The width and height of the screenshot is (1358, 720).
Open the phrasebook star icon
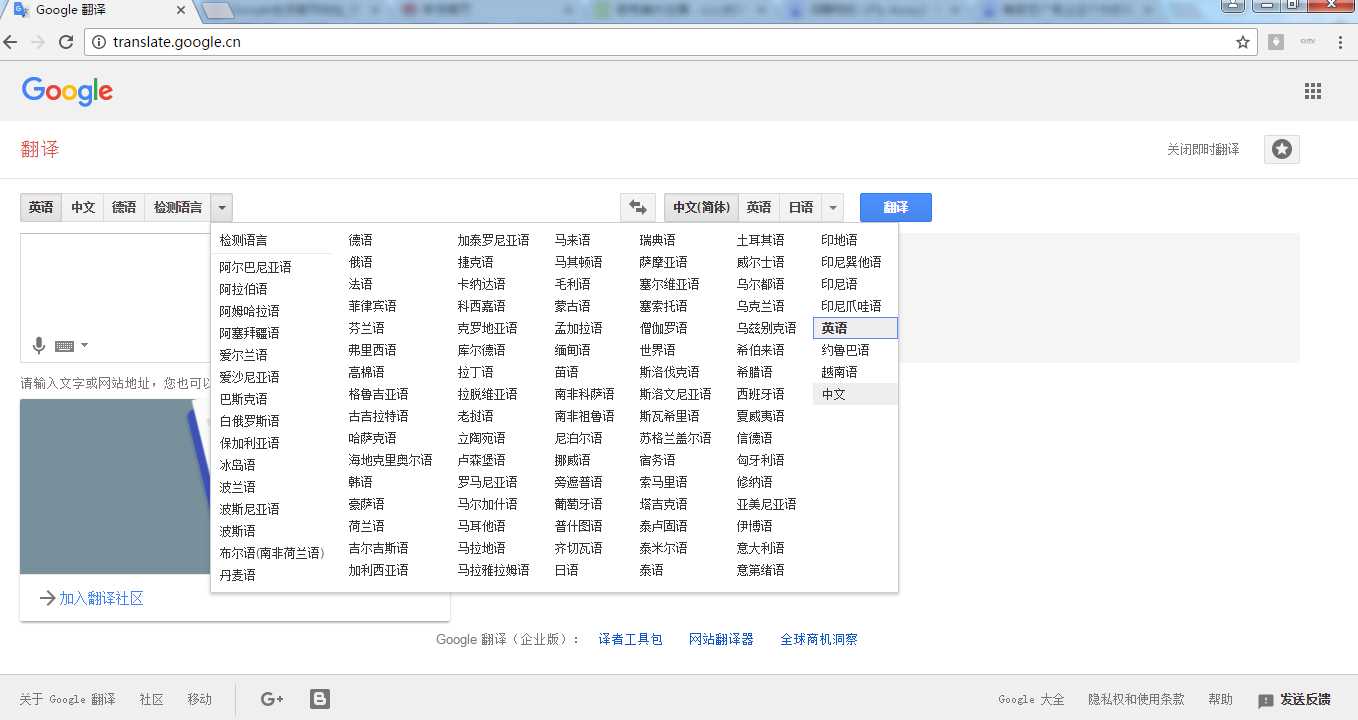(1282, 149)
